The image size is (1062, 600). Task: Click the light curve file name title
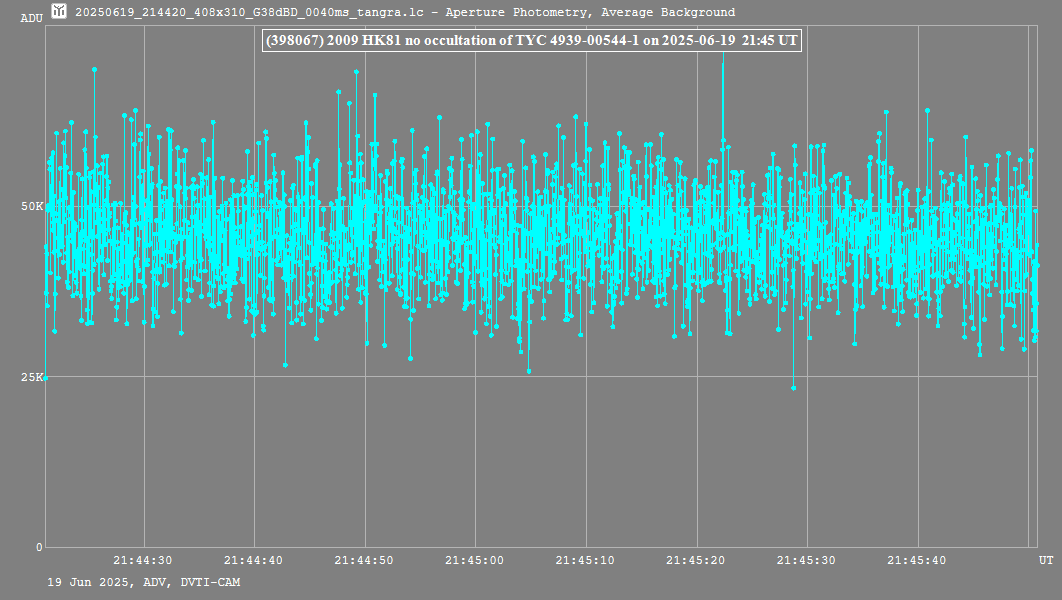tap(405, 13)
